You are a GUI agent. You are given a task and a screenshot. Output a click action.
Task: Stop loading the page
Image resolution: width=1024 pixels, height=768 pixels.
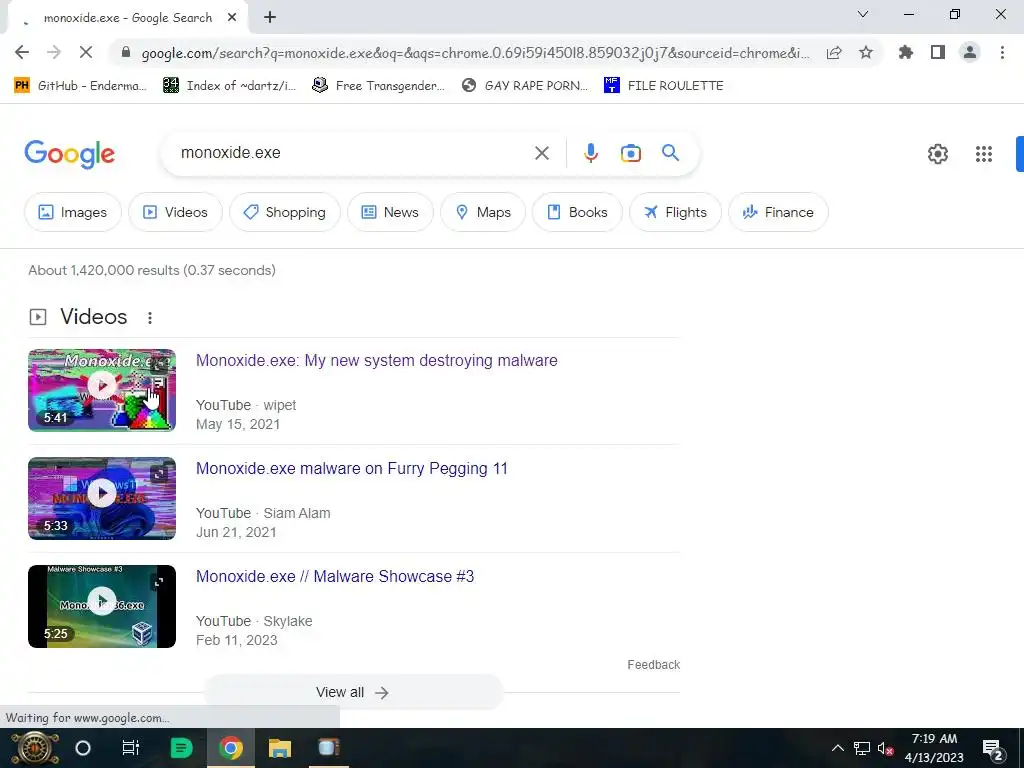click(86, 52)
